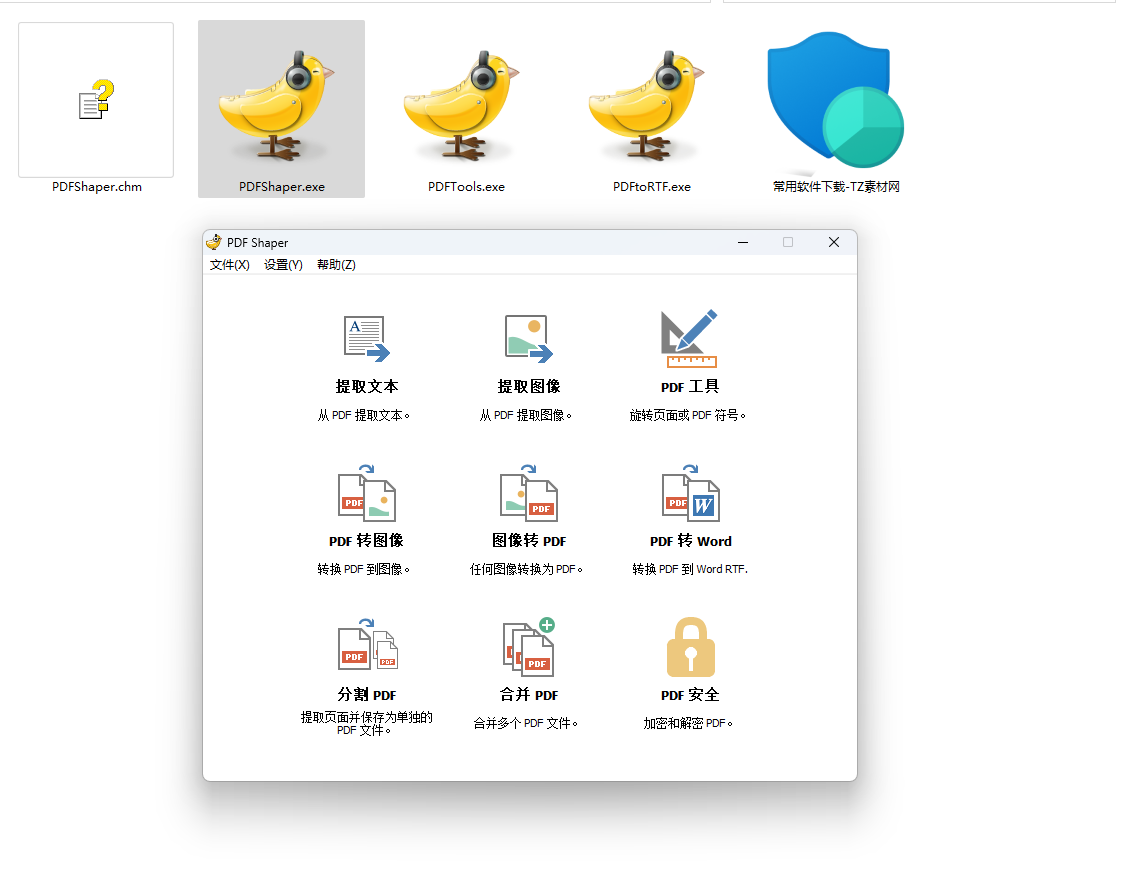The image size is (1125, 869).
Task: Open the 设置(Y) menu
Action: click(283, 265)
